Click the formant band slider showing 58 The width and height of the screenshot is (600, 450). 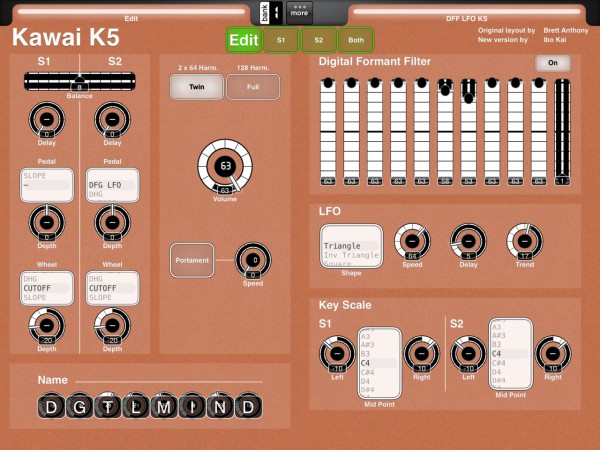point(445,132)
